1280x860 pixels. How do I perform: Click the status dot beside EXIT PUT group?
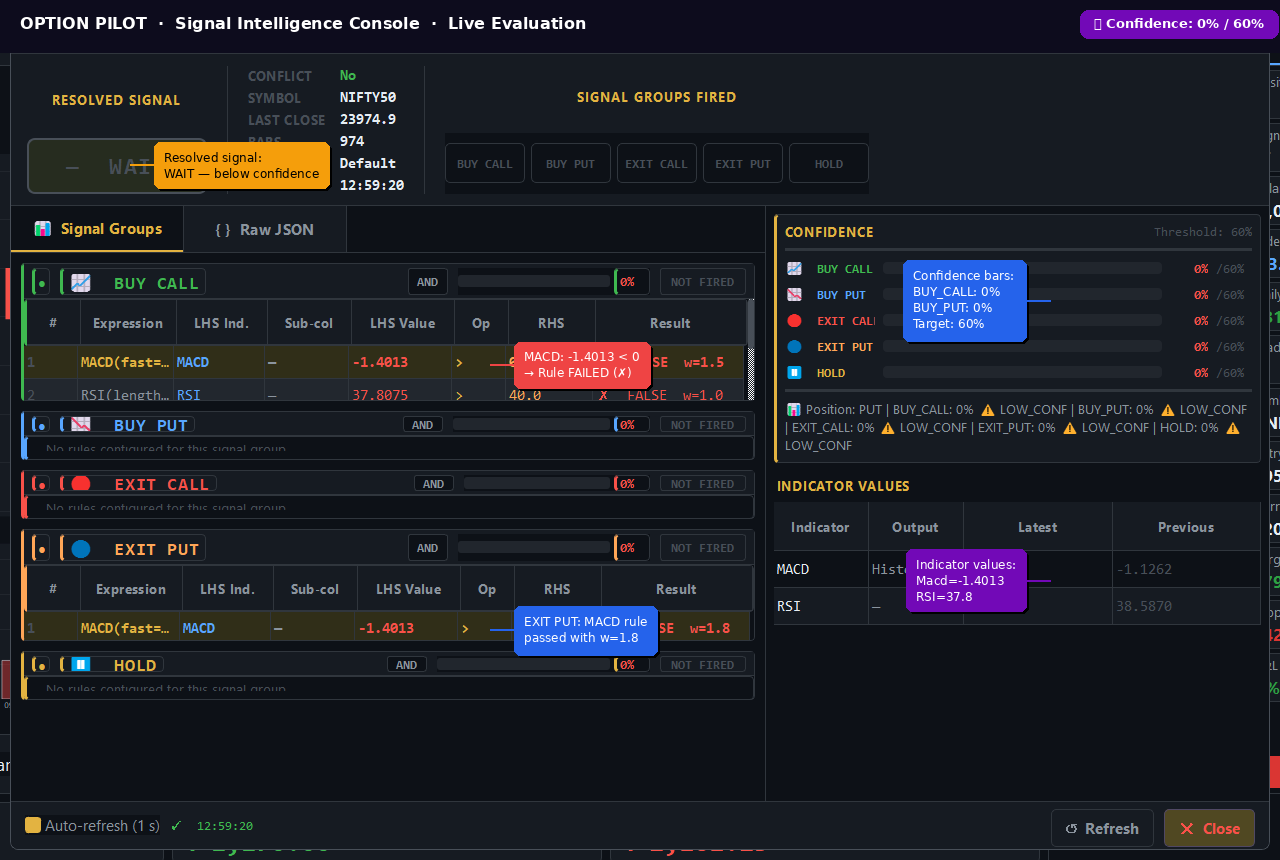(x=41, y=549)
